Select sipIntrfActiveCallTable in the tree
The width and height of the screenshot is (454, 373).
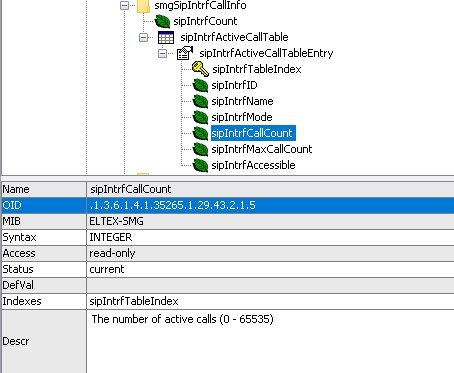[234, 37]
